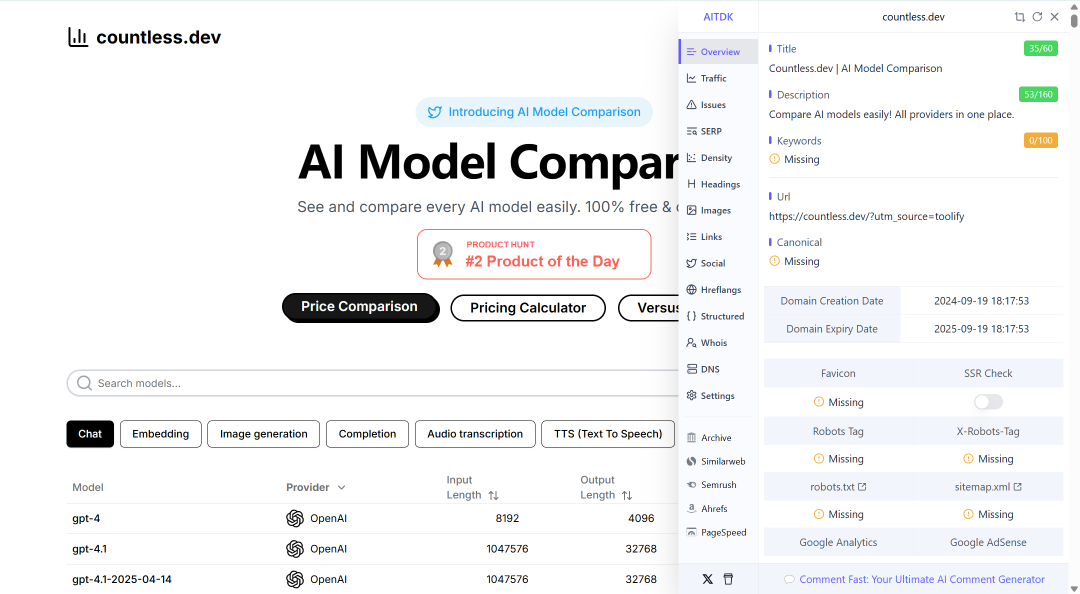Click the Ahrefs icon
This screenshot has width=1080, height=594.
click(x=692, y=508)
